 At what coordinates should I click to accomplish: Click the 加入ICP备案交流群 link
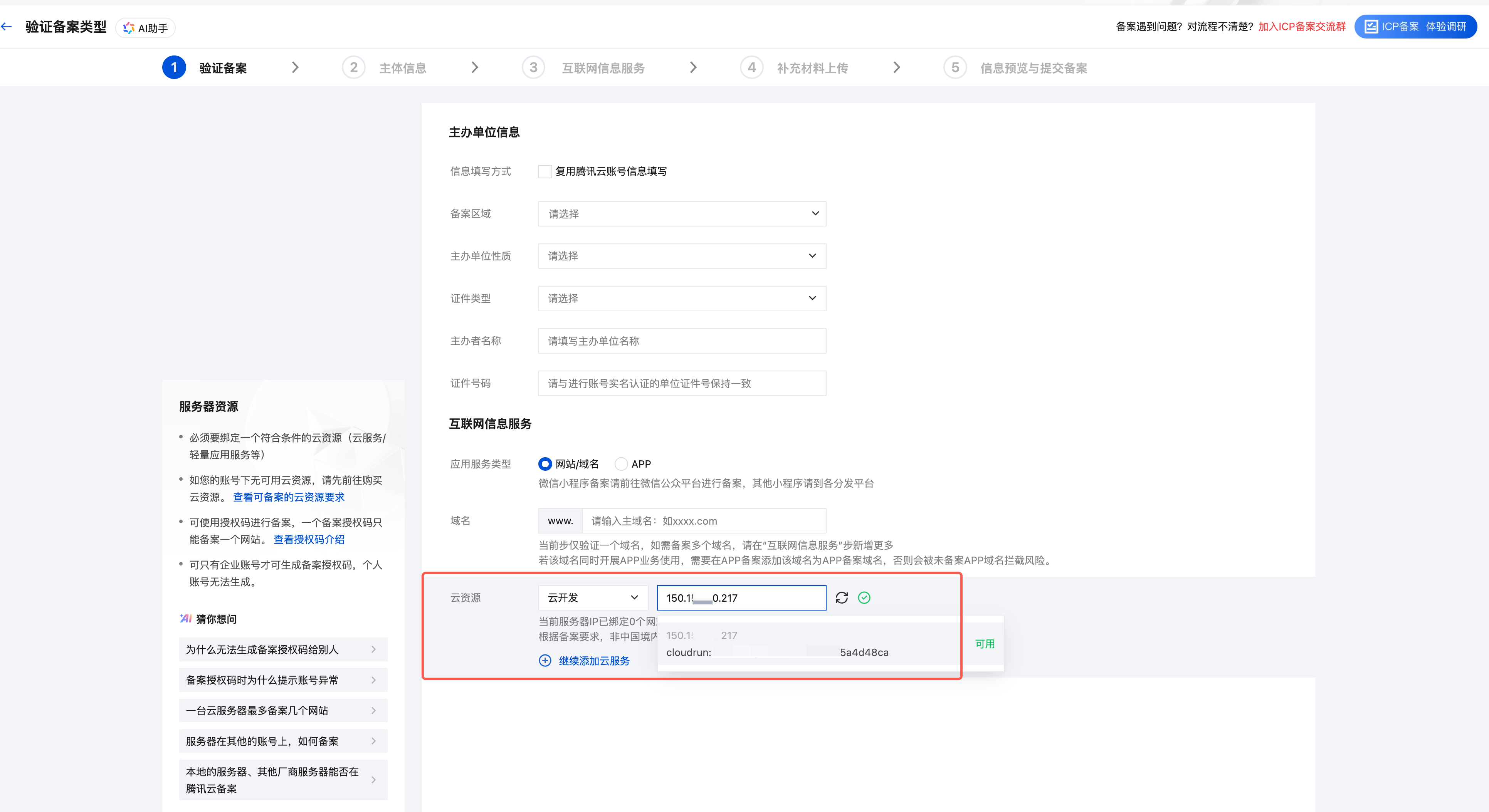pyautogui.click(x=1301, y=27)
